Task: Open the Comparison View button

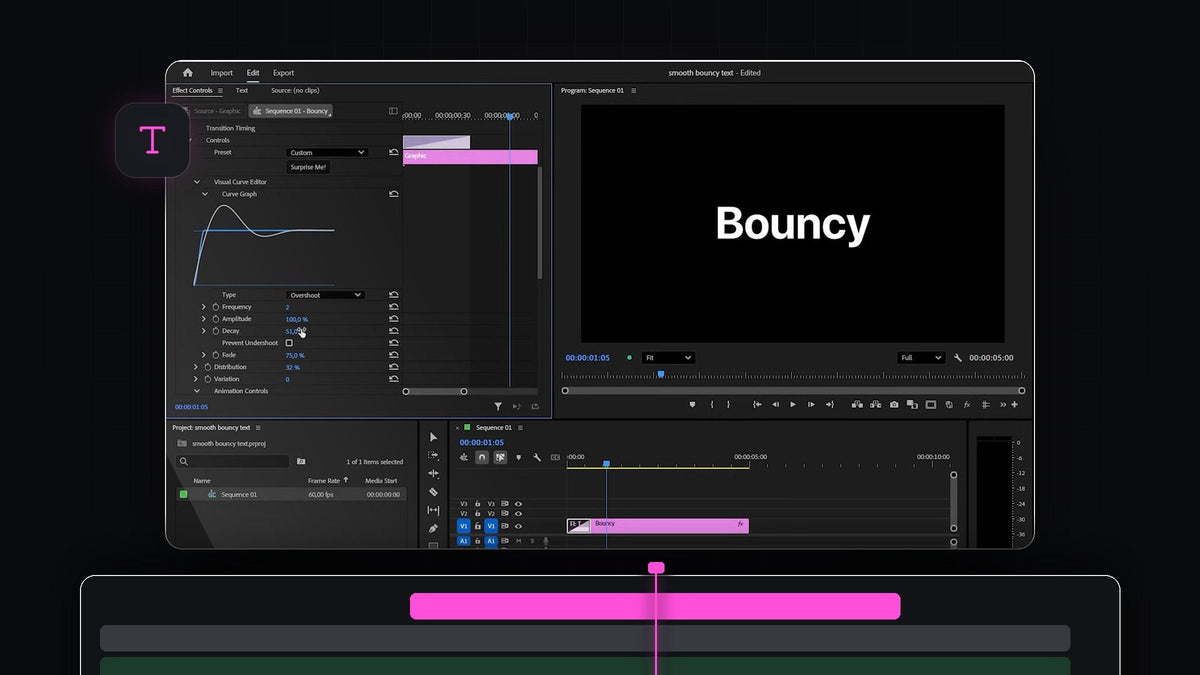Action: tap(912, 405)
